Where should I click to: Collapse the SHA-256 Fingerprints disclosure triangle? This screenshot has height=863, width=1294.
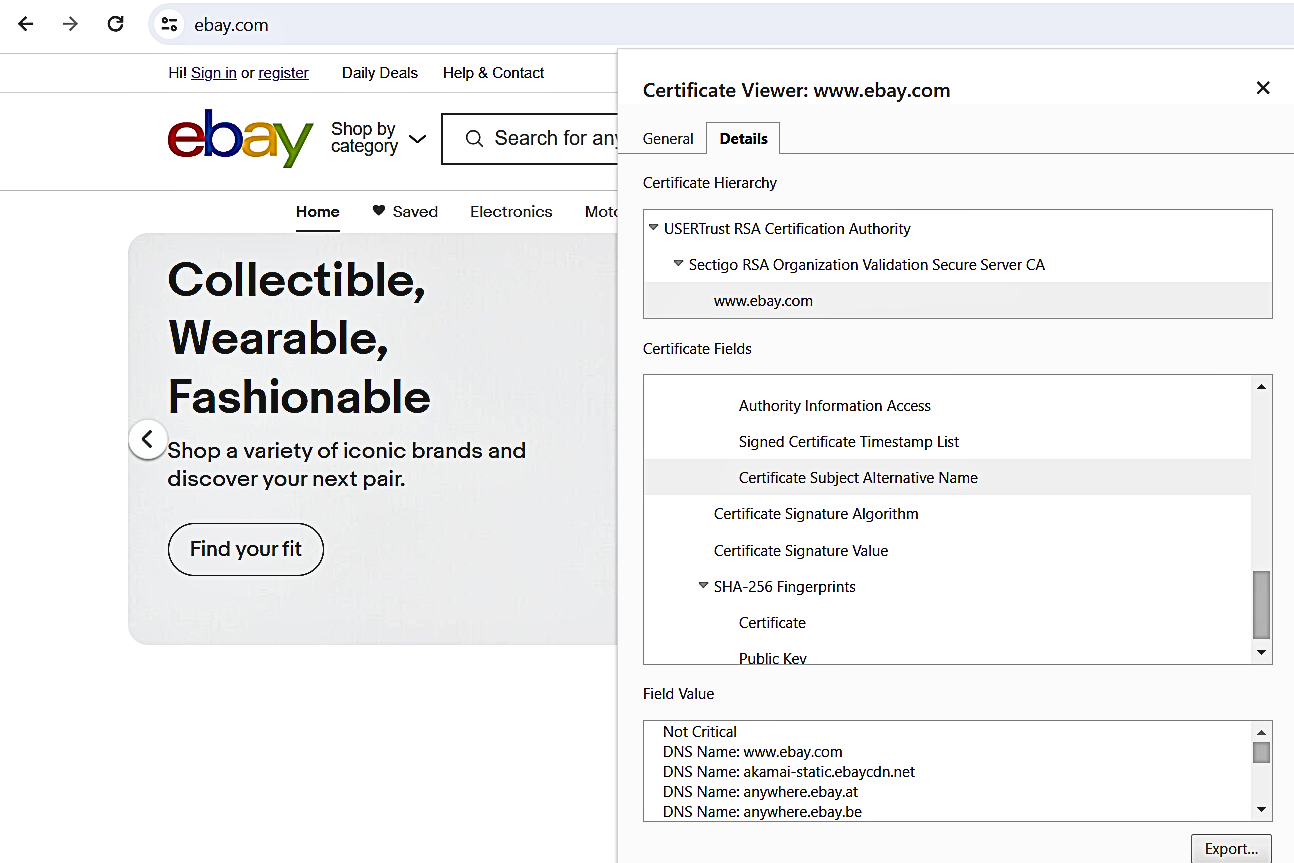(702, 586)
